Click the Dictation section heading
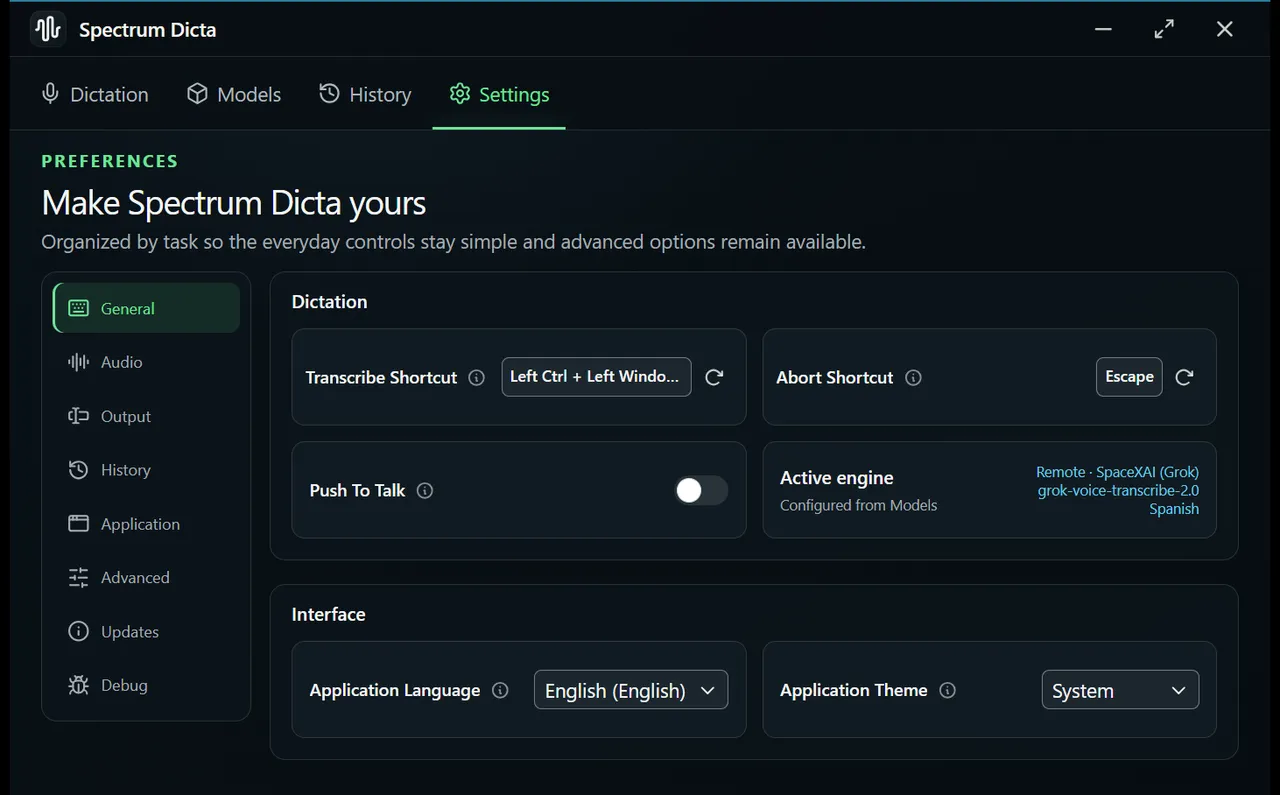This screenshot has height=795, width=1280. 329,302
